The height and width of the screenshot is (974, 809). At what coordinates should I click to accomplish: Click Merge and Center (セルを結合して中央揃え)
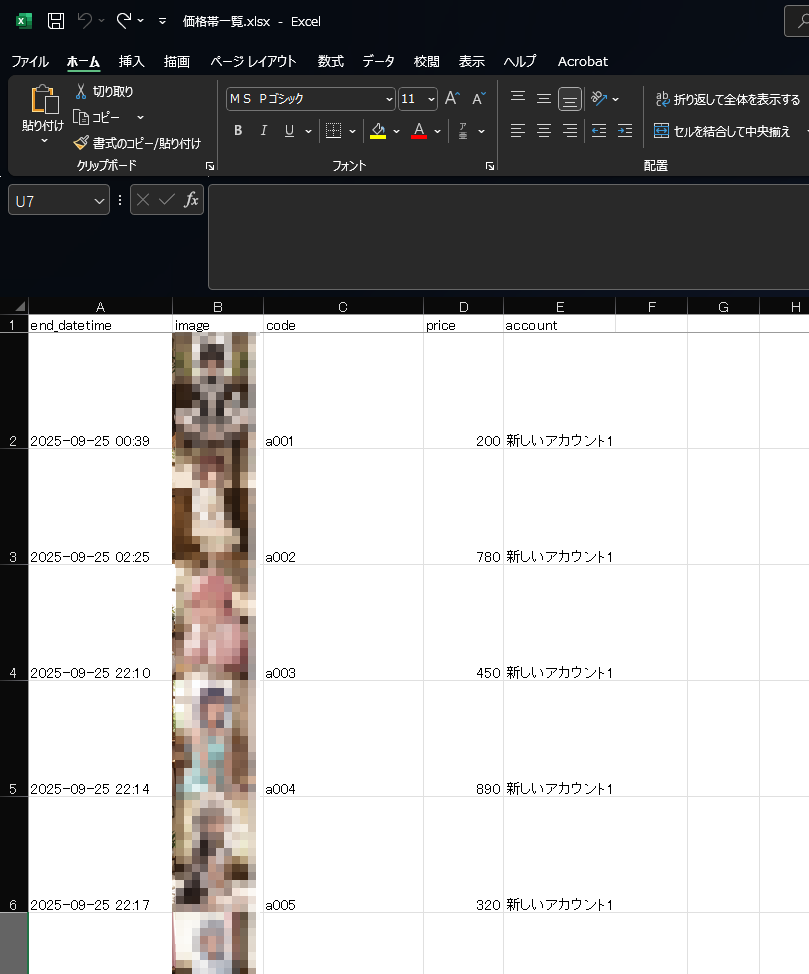(722, 131)
